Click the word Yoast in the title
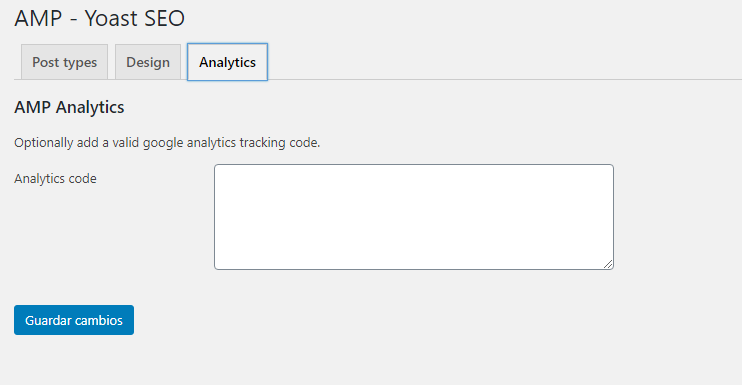Viewport: 742px width, 385px height. (x=111, y=18)
